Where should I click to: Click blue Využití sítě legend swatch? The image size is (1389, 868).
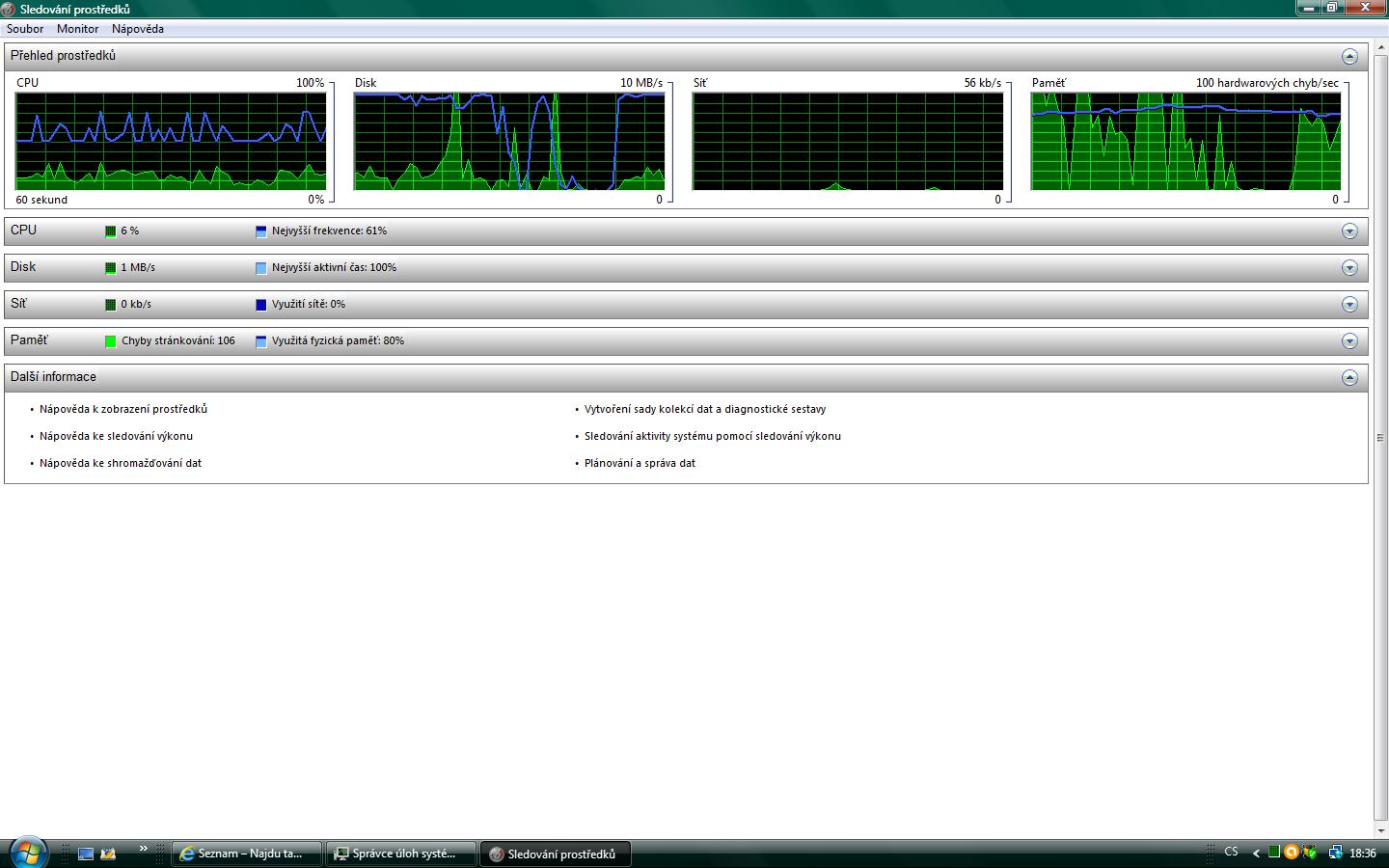[x=260, y=305]
